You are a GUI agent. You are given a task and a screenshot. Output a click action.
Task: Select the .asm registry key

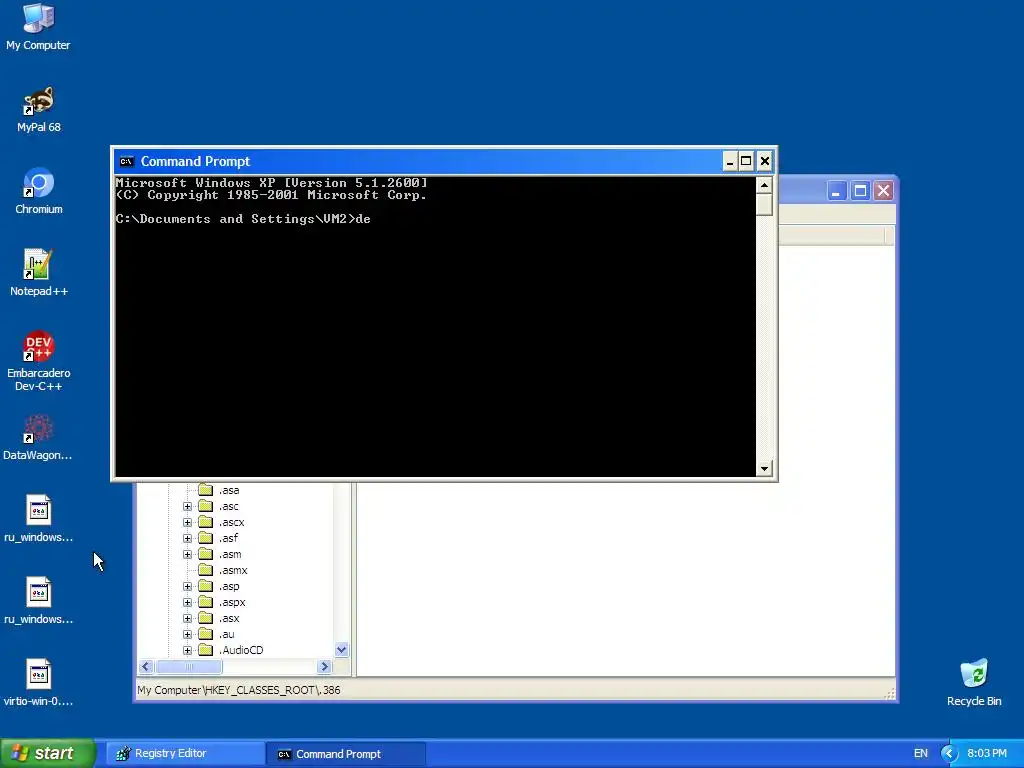[x=230, y=554]
